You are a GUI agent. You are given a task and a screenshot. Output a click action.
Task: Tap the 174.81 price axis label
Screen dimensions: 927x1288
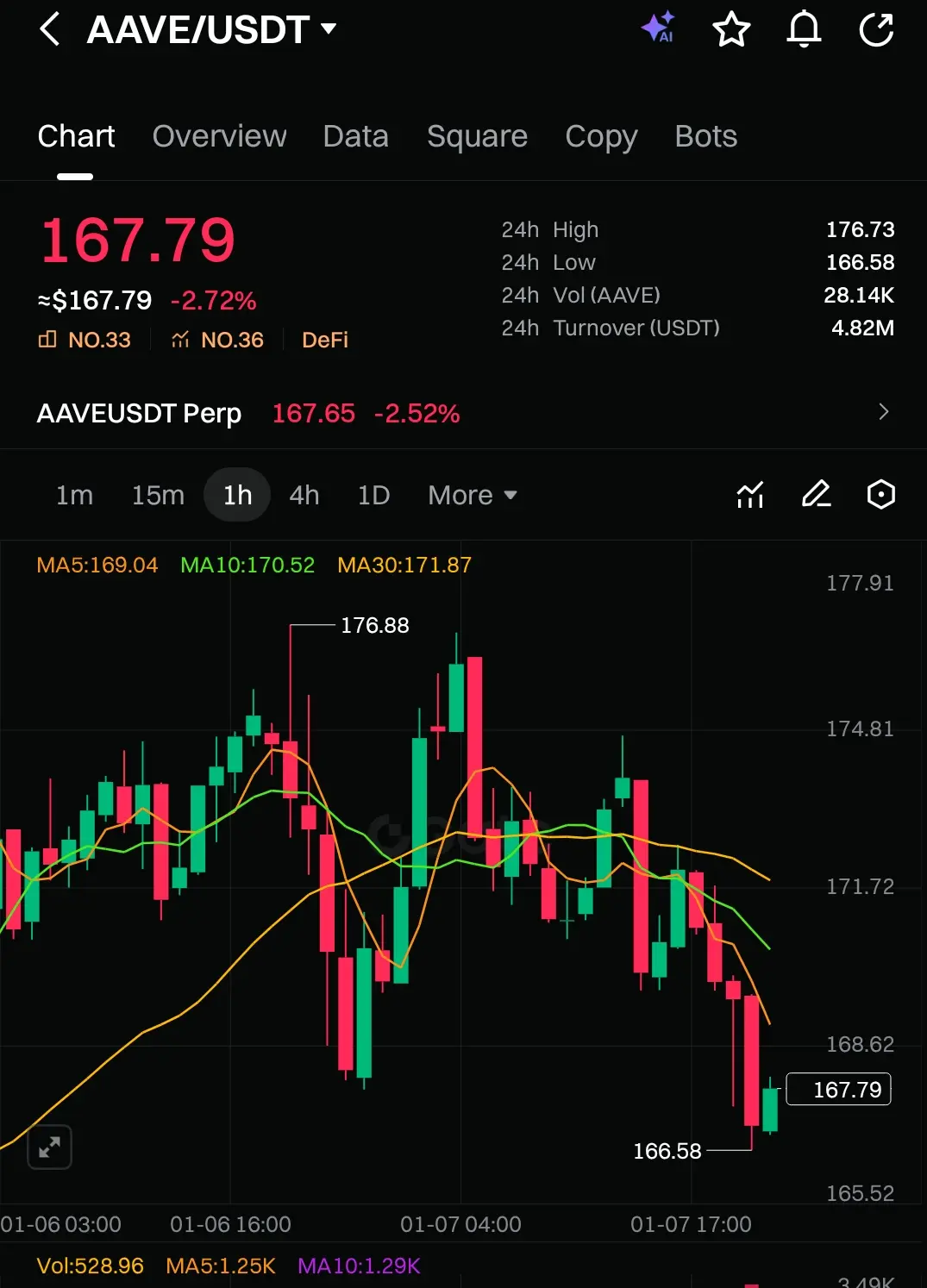(x=860, y=728)
